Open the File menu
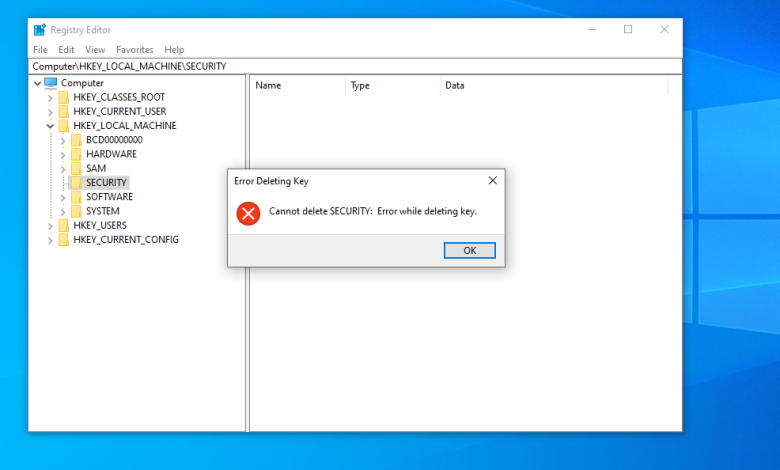 [40, 50]
